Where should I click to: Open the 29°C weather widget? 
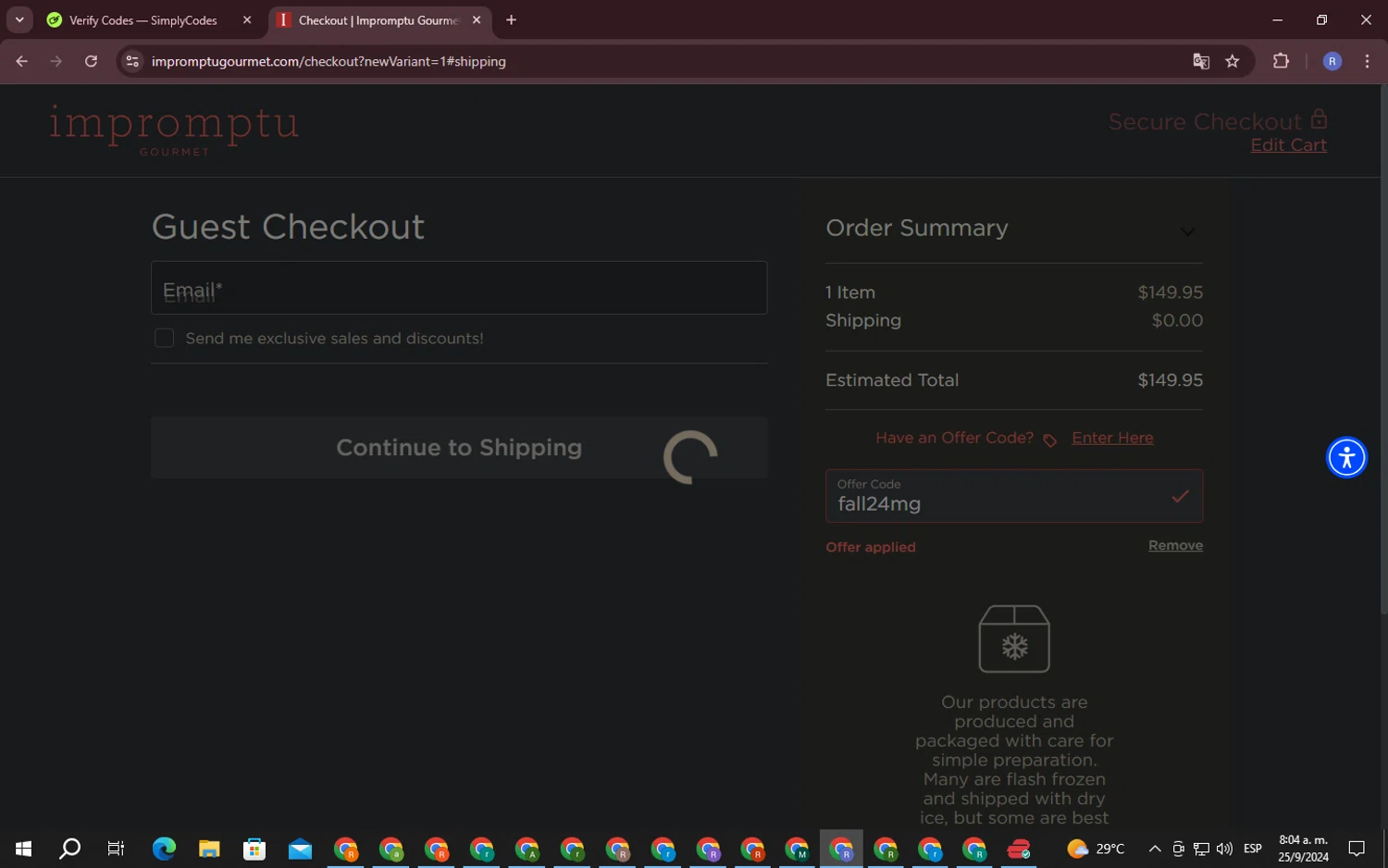1096,849
